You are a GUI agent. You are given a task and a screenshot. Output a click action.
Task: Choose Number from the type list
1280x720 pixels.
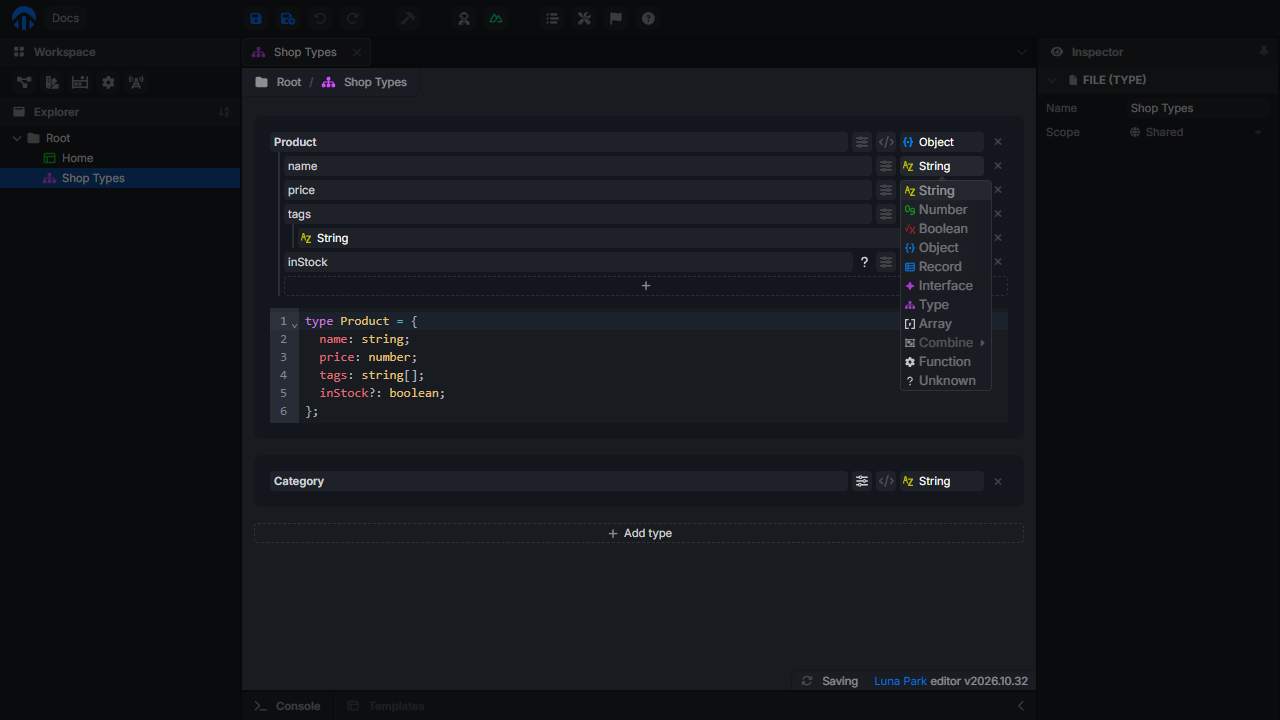[x=946, y=210]
